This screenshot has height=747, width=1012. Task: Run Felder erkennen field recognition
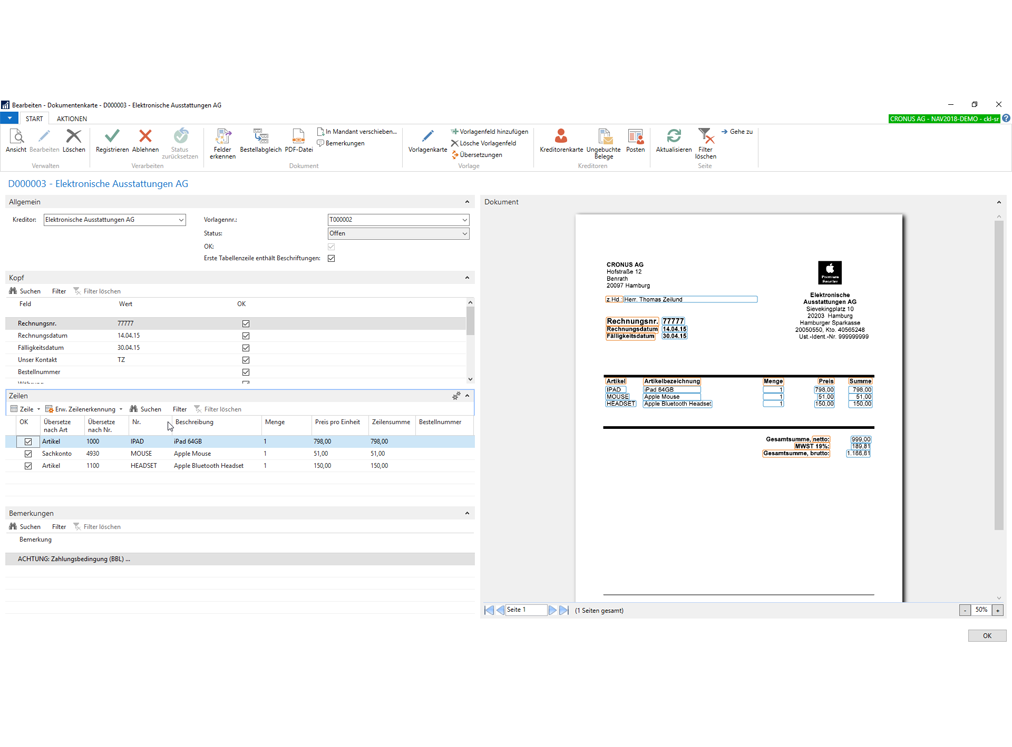(223, 143)
